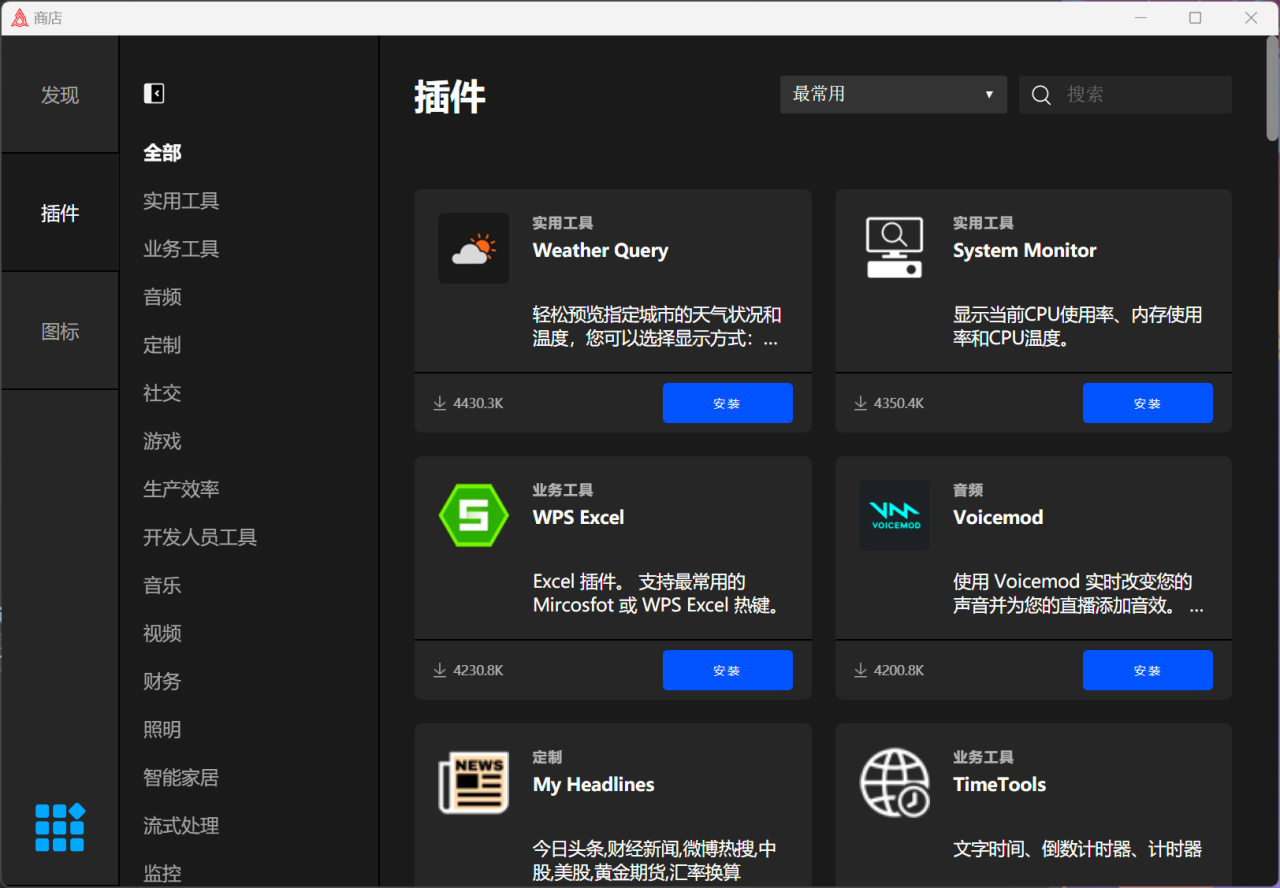Click the red app logo in title bar
1280x888 pixels.
19,18
